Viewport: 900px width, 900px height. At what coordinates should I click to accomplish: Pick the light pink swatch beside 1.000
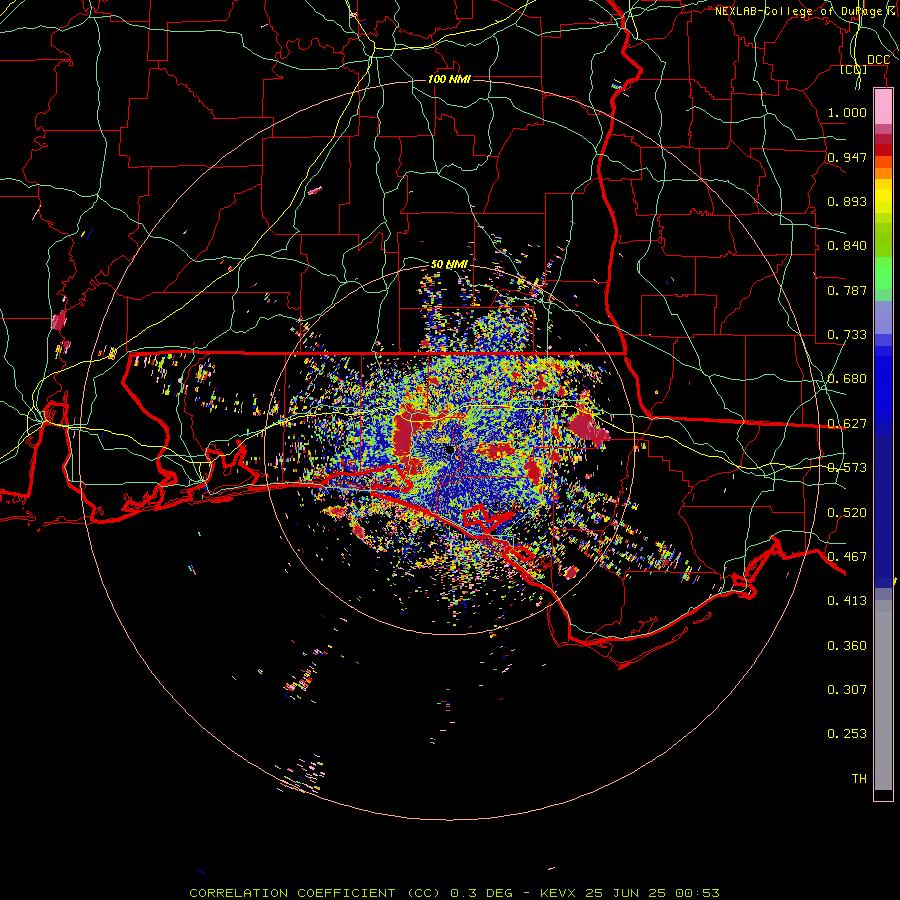coord(883,107)
